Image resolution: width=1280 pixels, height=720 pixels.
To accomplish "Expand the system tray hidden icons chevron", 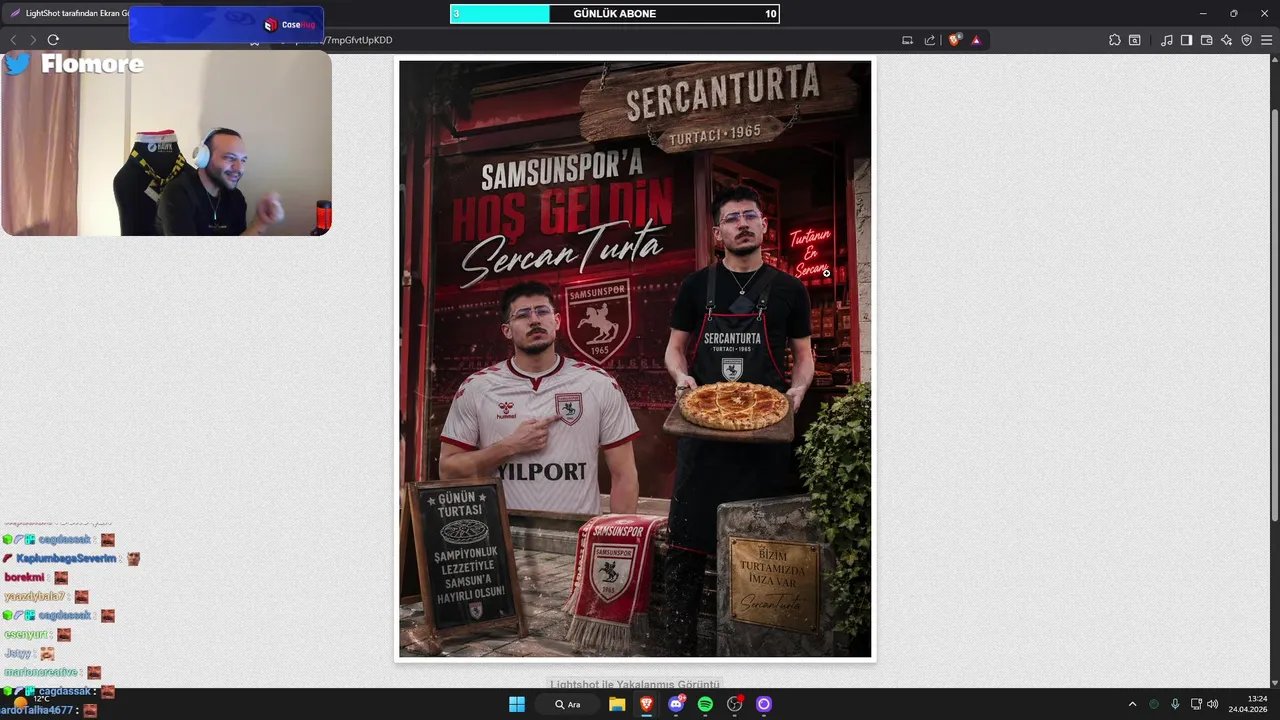I will [x=1132, y=704].
